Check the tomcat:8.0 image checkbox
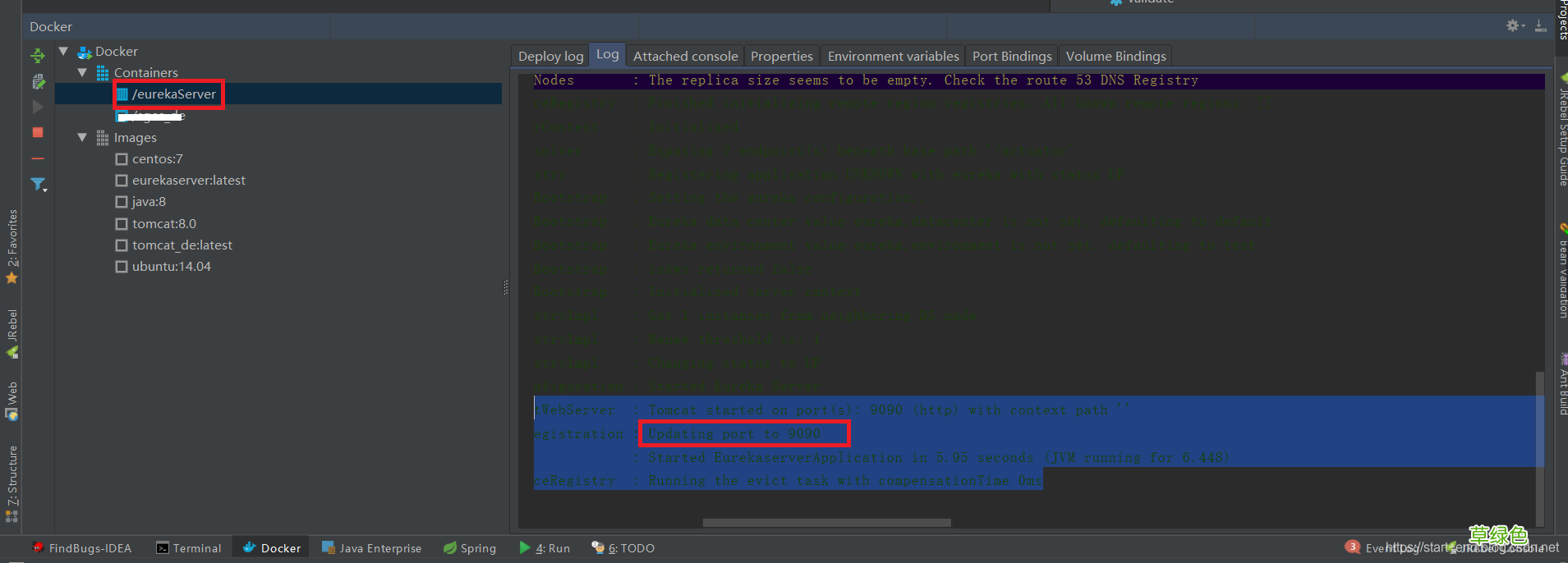Viewport: 1568px width, 563px height. 122,224
